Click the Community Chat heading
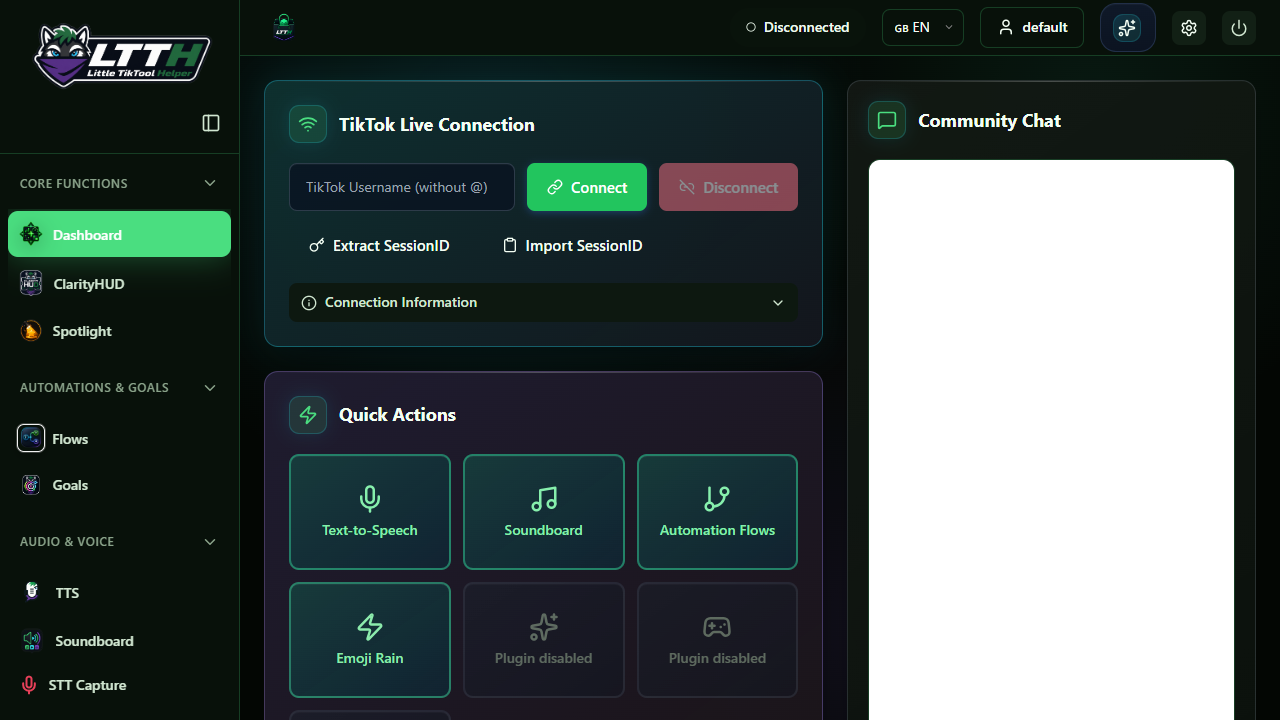This screenshot has height=720, width=1280. pyautogui.click(x=989, y=120)
